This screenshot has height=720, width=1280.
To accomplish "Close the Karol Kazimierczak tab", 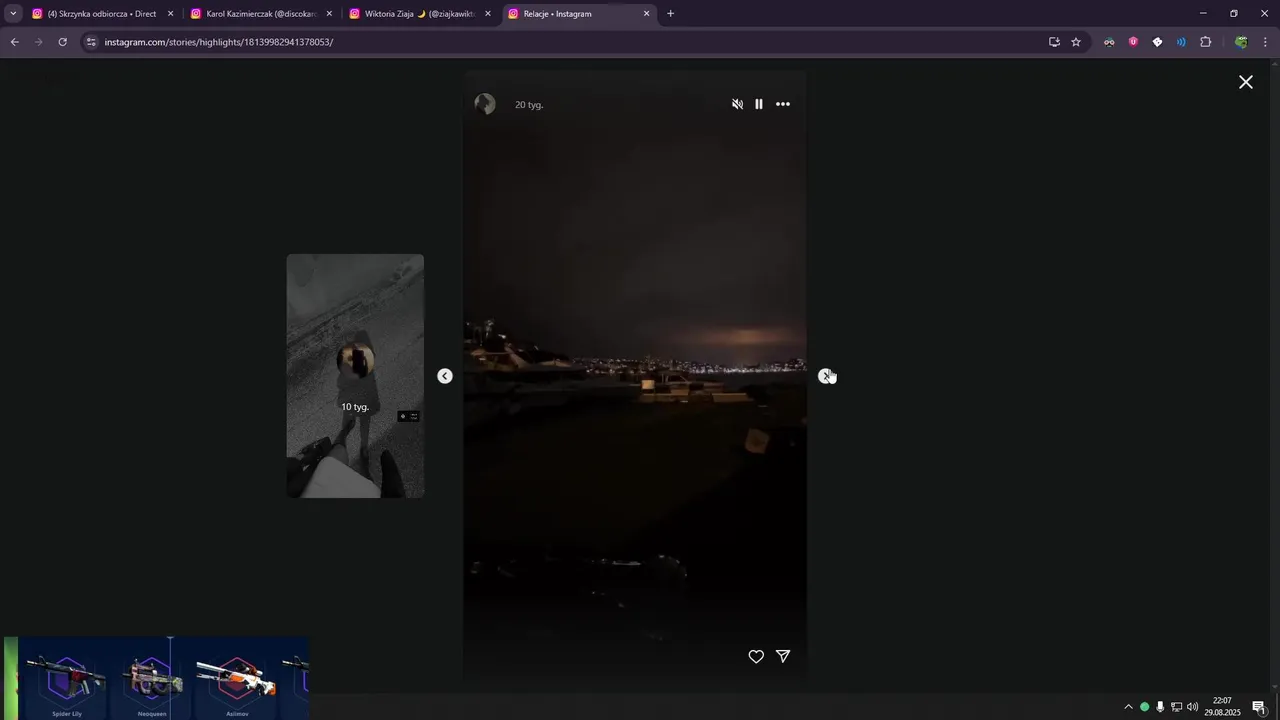I will pyautogui.click(x=329, y=14).
